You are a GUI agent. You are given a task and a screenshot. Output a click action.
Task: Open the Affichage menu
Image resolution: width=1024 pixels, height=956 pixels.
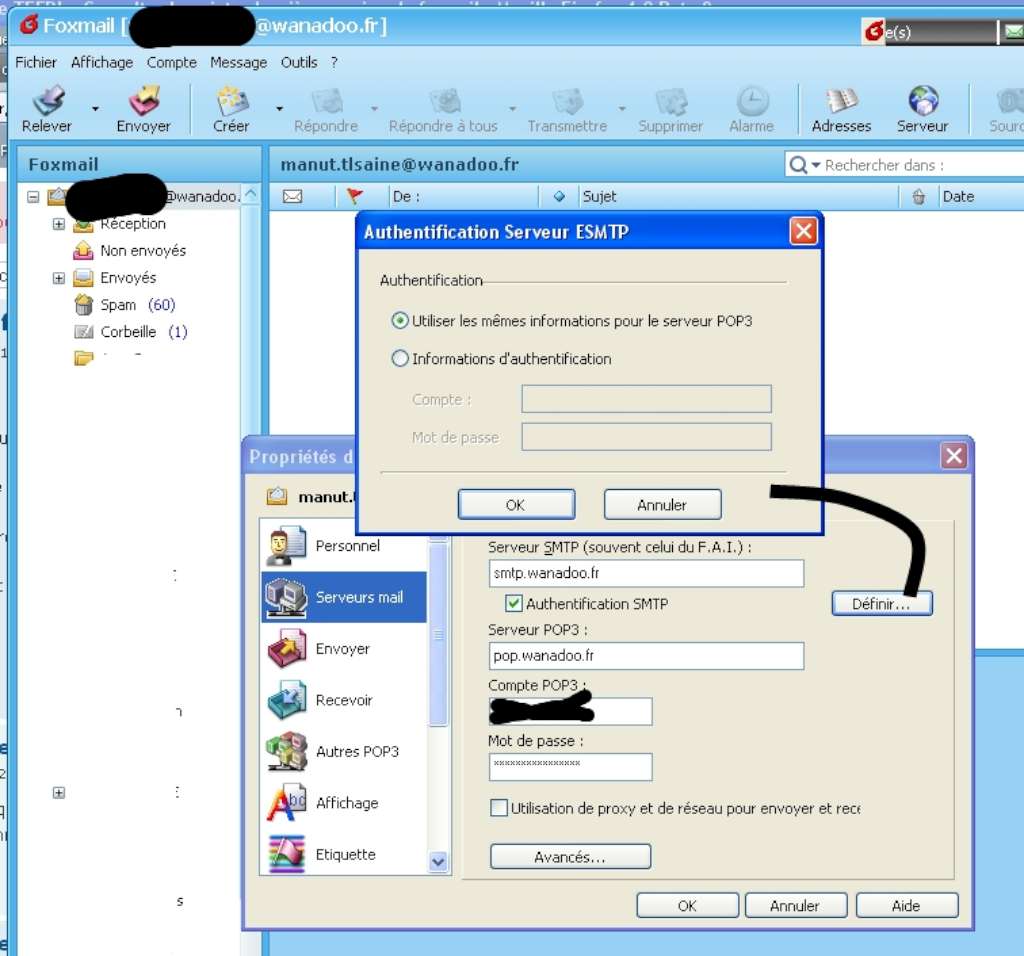pyautogui.click(x=102, y=63)
